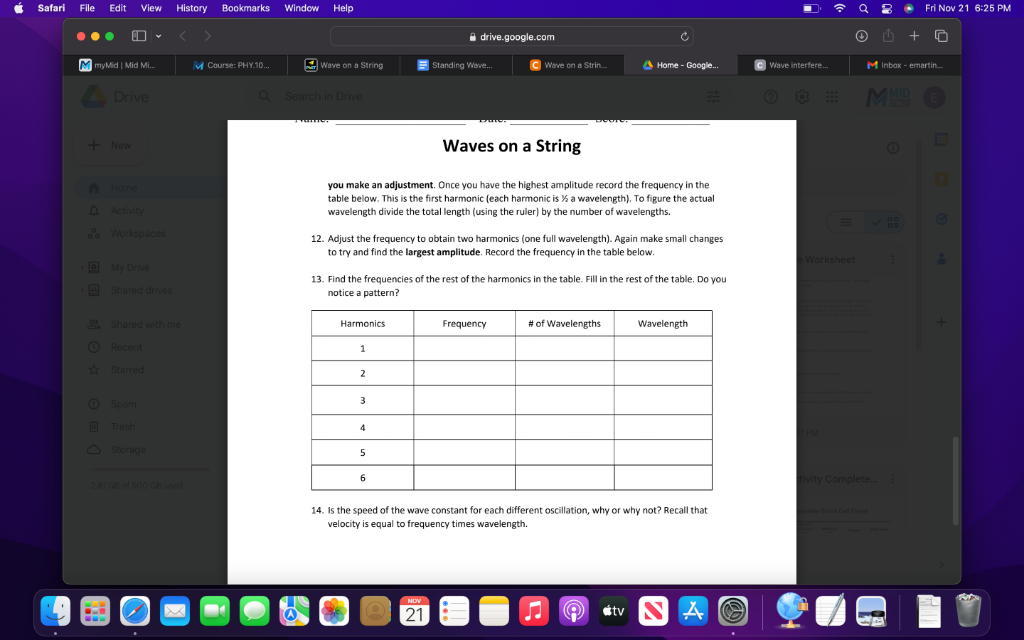Image resolution: width=1024 pixels, height=640 pixels.
Task: Open the App Store from the Dock
Action: pos(693,612)
